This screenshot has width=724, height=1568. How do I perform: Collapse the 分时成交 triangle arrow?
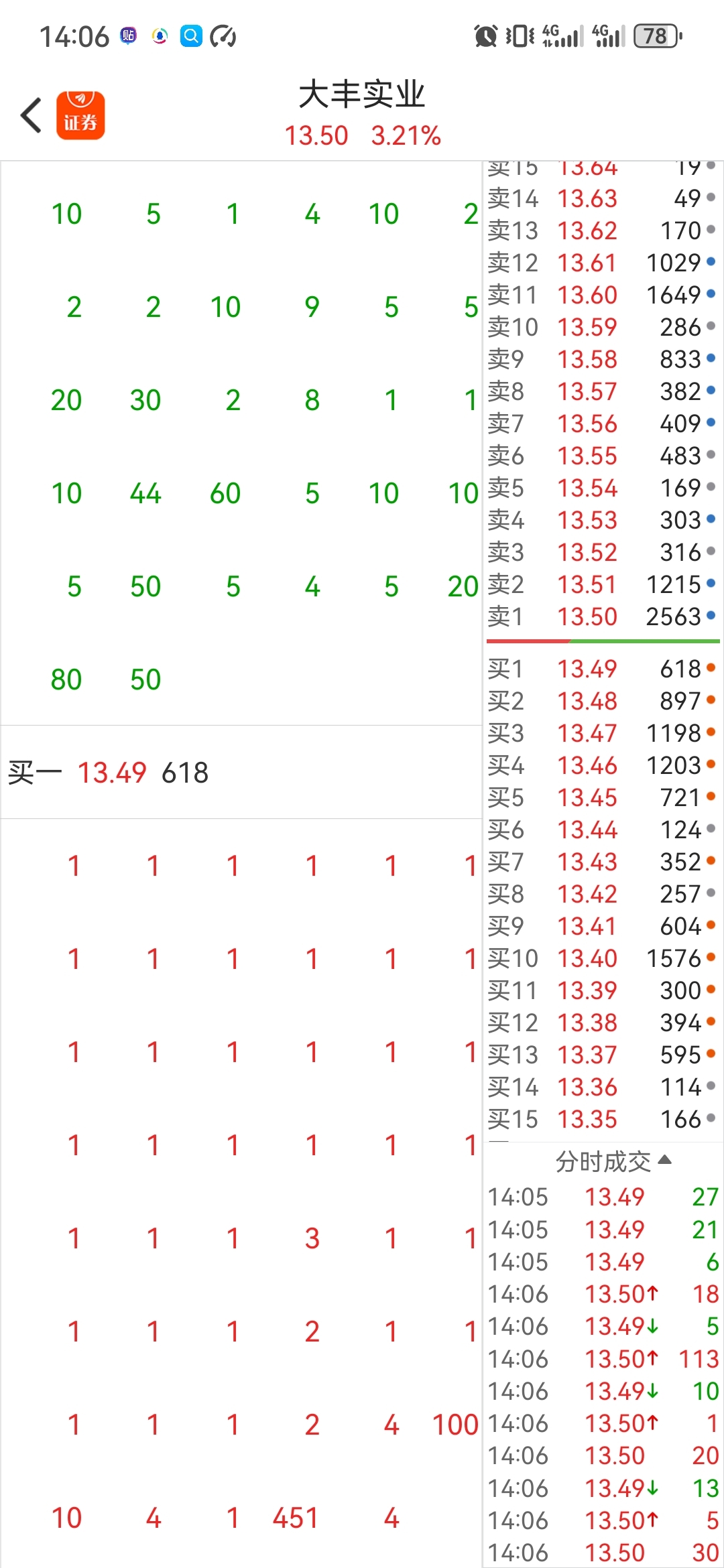pos(664,1159)
